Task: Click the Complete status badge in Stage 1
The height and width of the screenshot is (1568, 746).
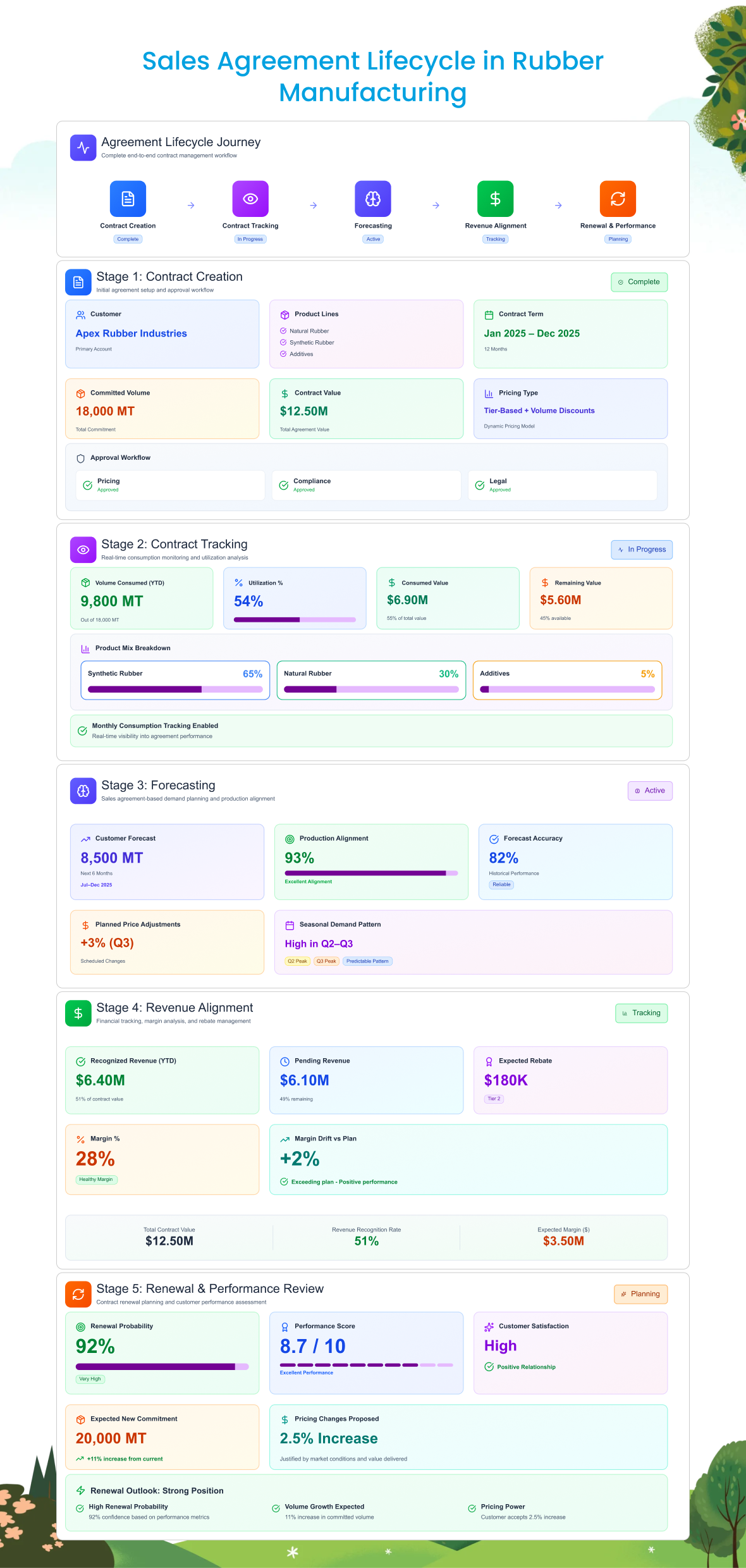Action: click(639, 282)
